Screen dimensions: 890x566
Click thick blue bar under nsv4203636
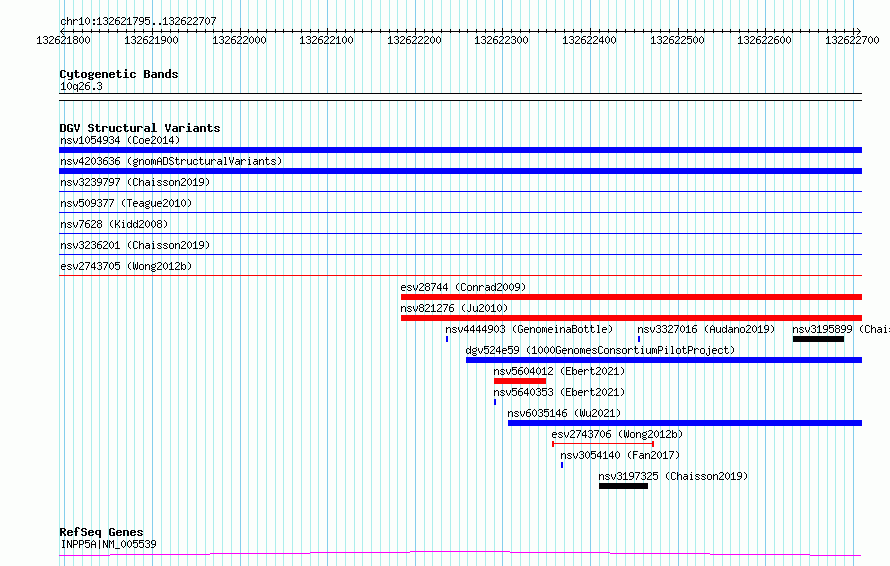coord(460,171)
